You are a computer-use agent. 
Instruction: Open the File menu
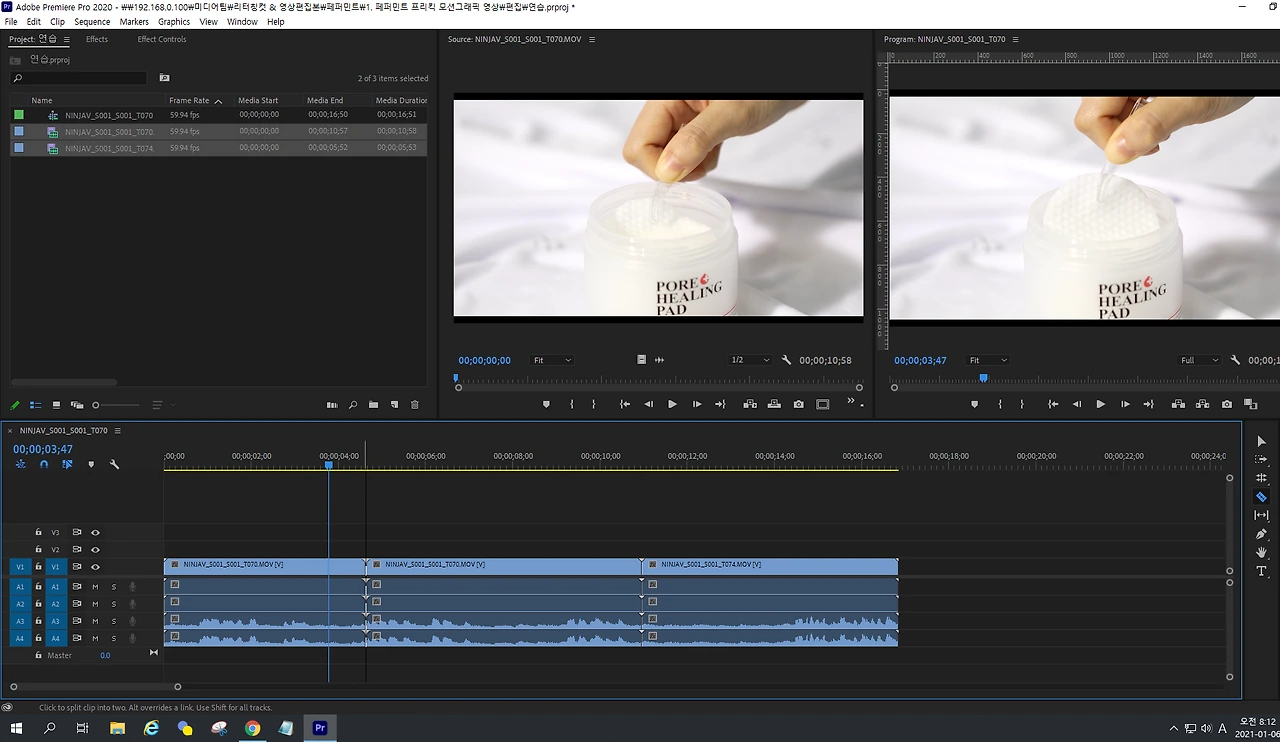pyautogui.click(x=11, y=21)
